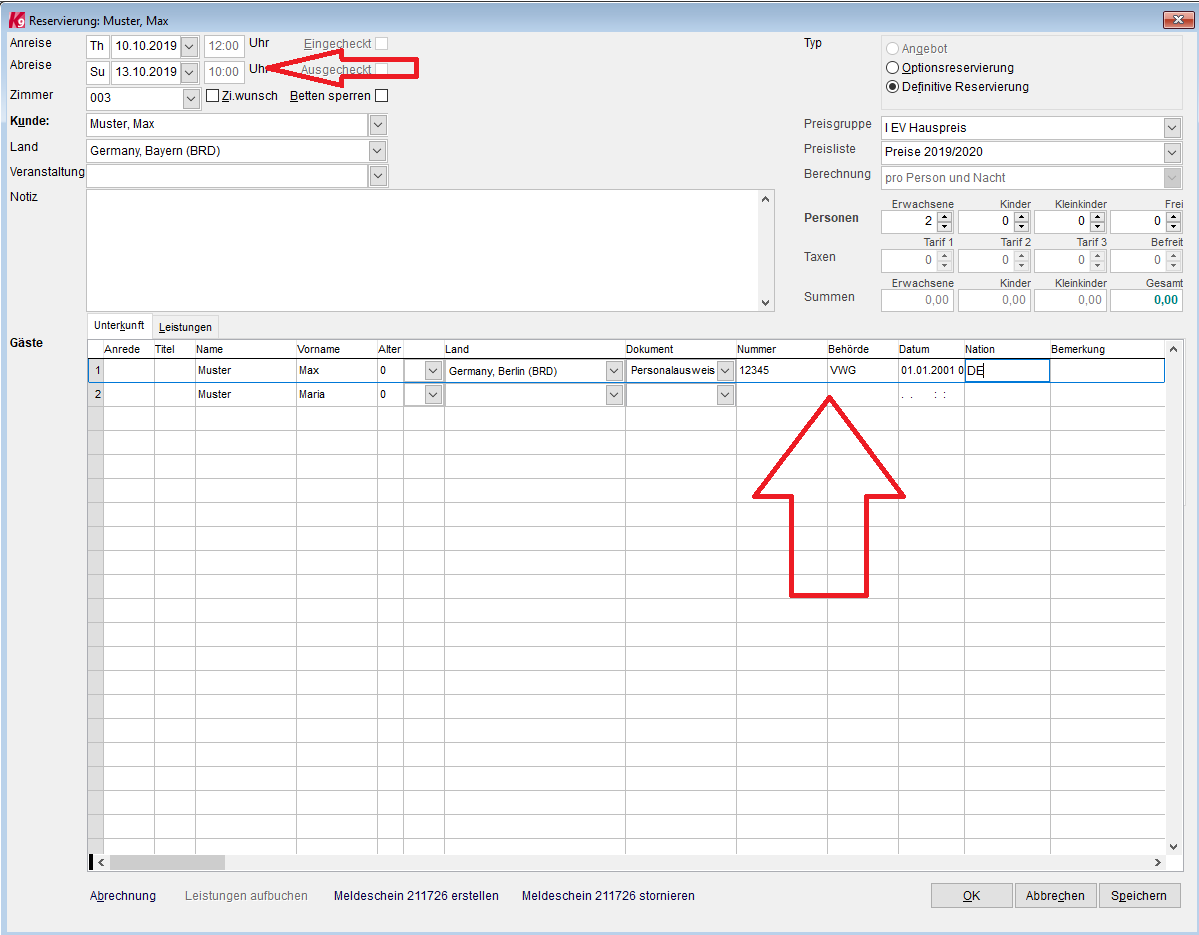Click Meldeschein 211726 stornieren
The height and width of the screenshot is (935, 1199).
[608, 895]
